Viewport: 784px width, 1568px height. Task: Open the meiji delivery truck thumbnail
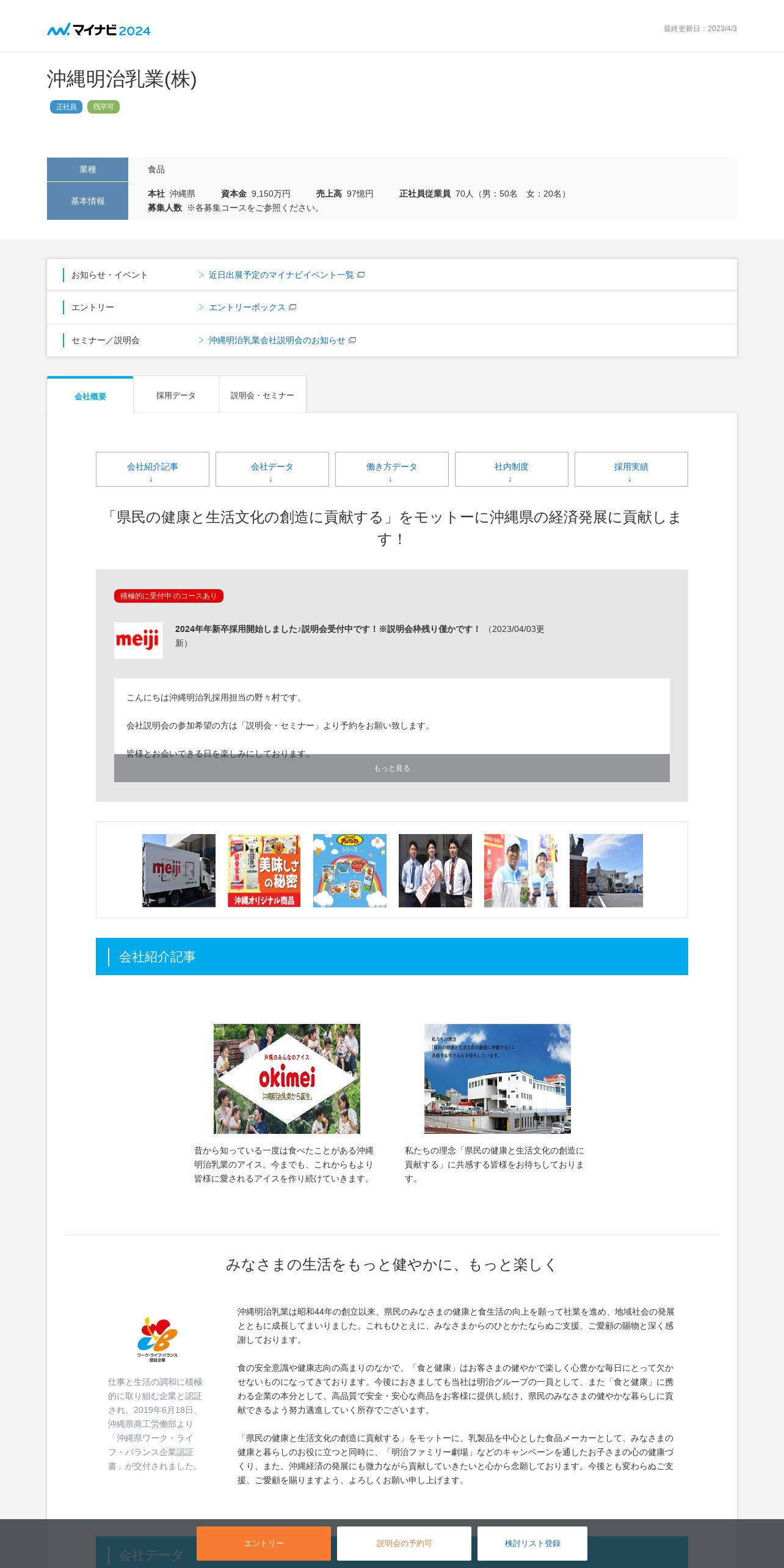coord(179,870)
